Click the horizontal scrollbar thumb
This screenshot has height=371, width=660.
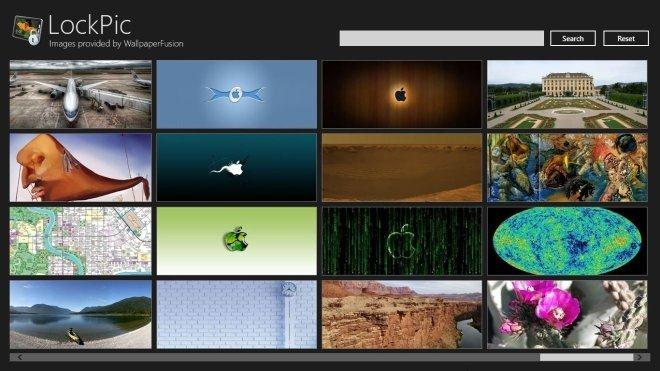coord(586,357)
